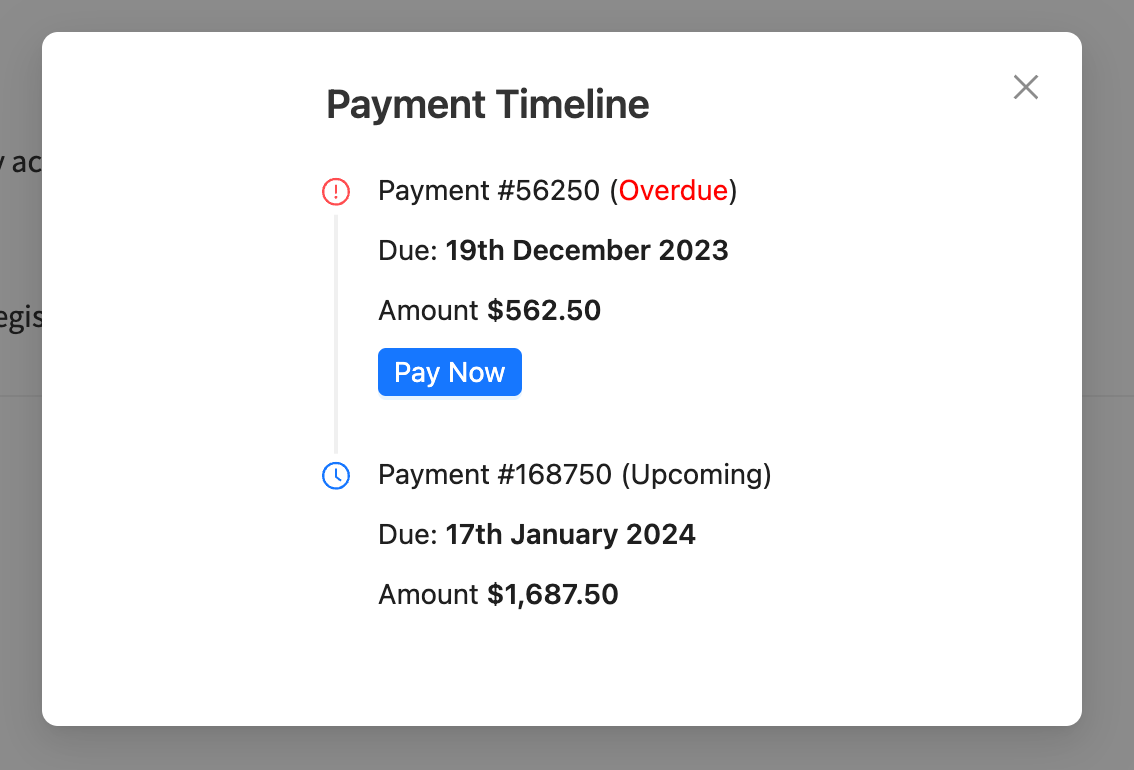Click the red overdue alert icon

click(336, 192)
